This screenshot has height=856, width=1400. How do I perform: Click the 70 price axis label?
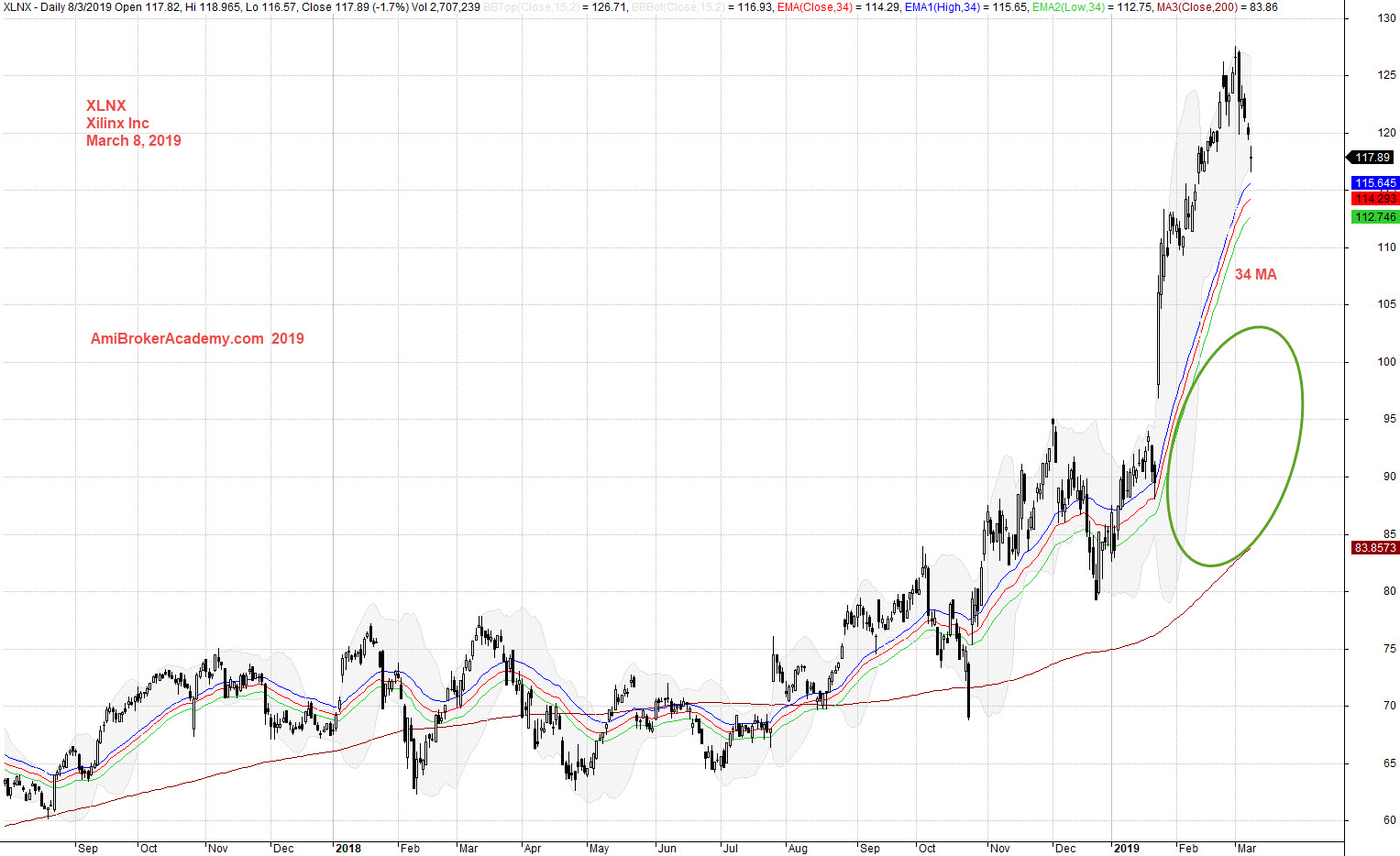click(x=1390, y=706)
